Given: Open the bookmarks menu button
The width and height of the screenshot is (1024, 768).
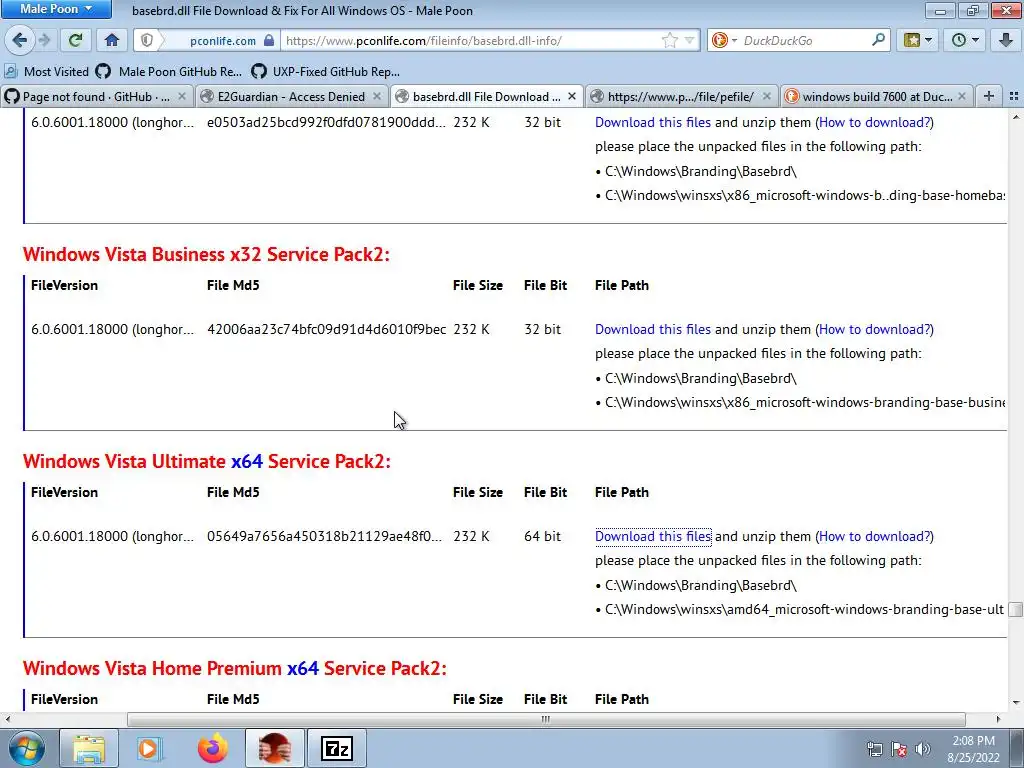Looking at the screenshot, I should point(917,40).
